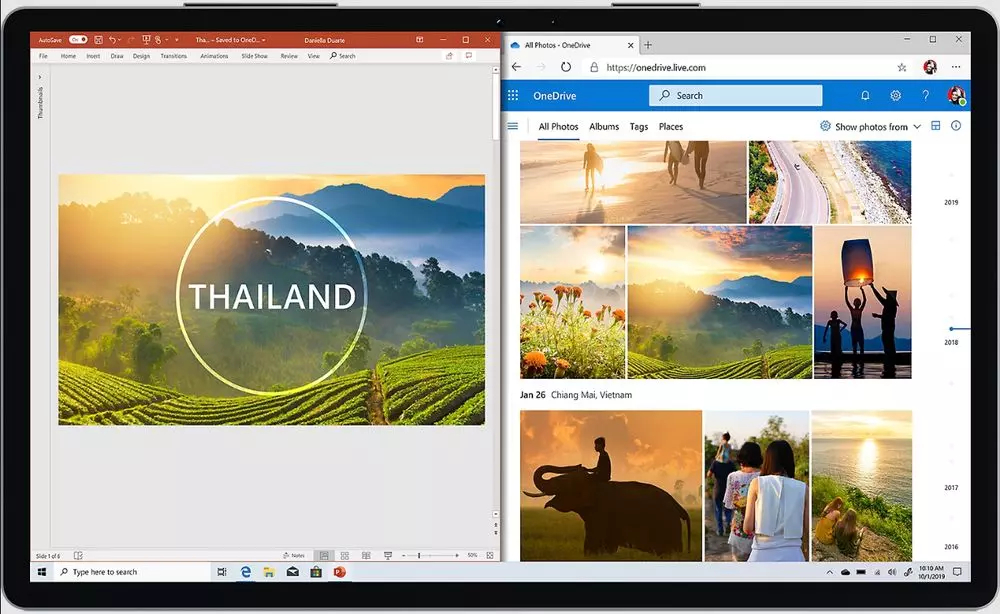This screenshot has height=614, width=1000.
Task: Toggle the AutoSave switch off
Action: click(77, 40)
